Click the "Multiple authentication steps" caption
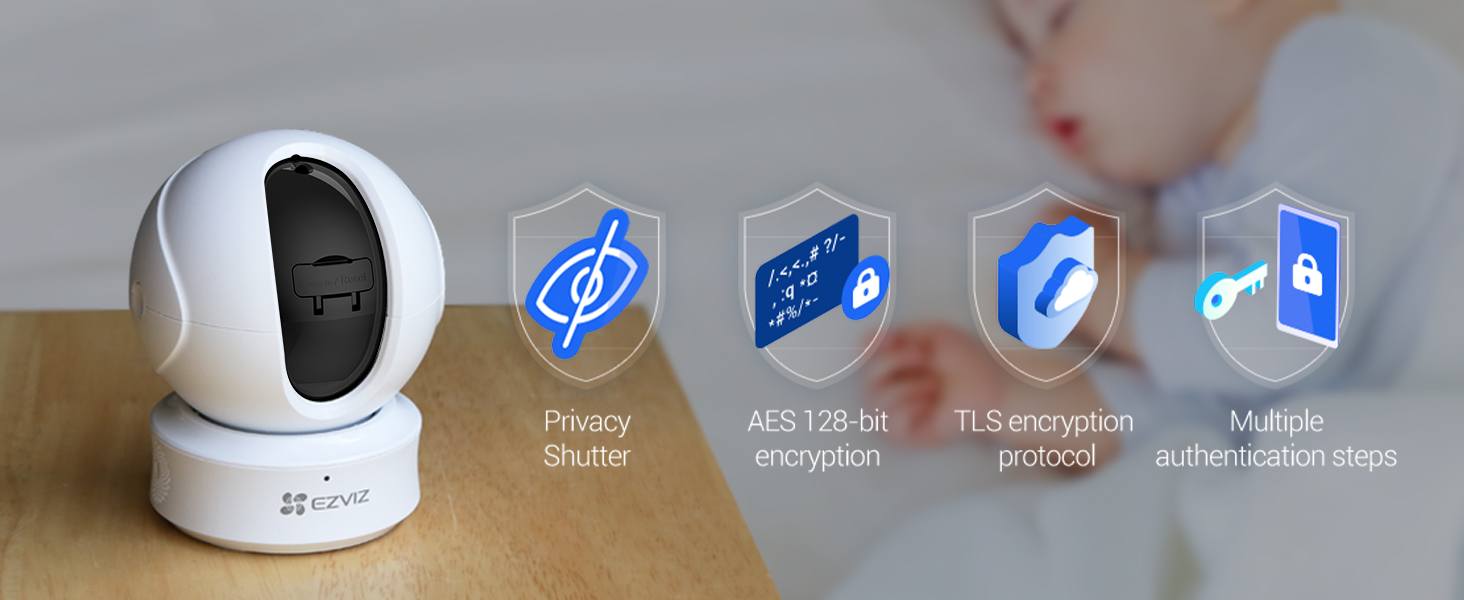 1276,439
